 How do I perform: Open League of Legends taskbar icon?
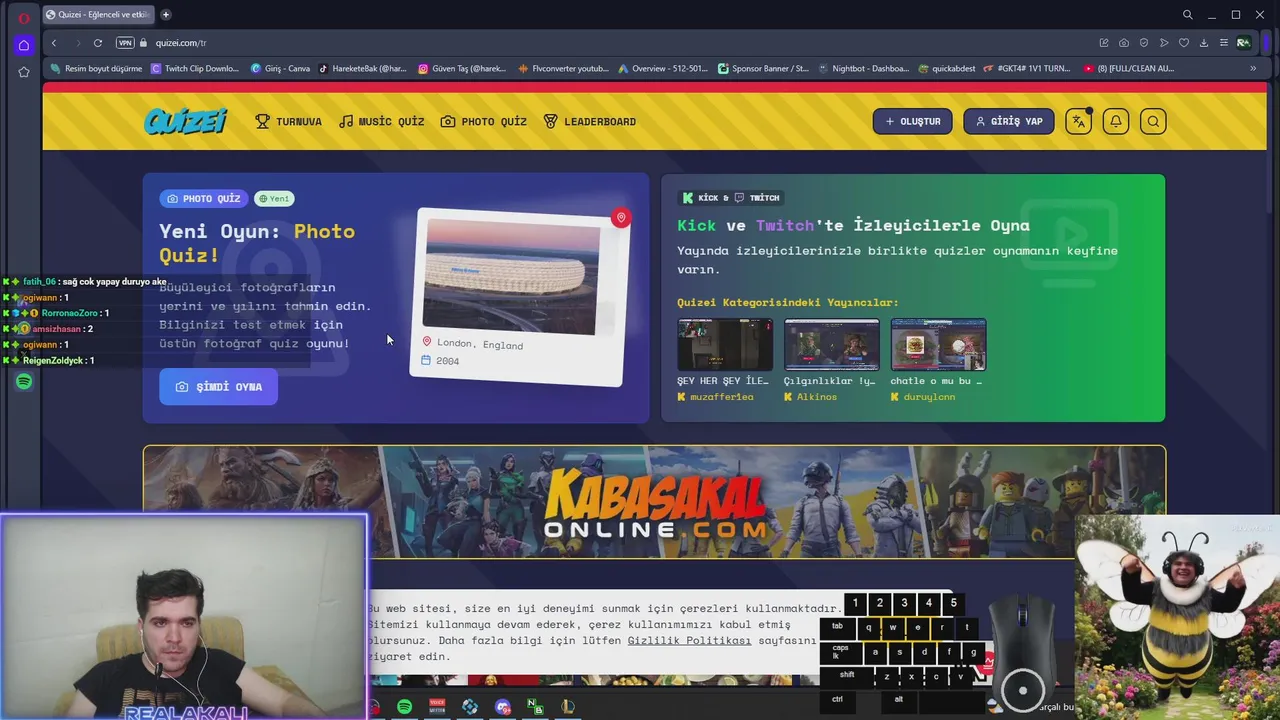coord(568,707)
